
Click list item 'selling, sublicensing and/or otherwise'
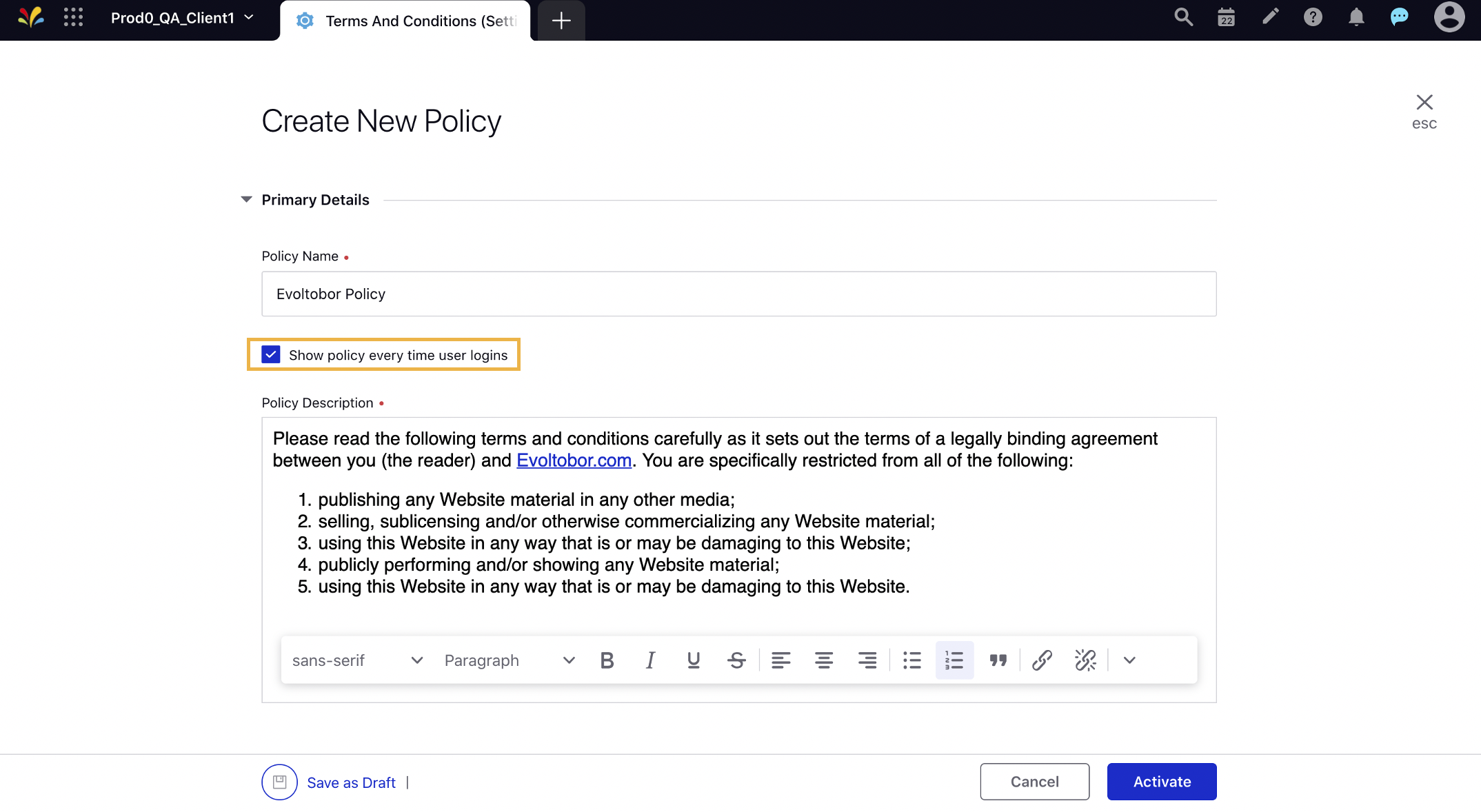coord(626,521)
